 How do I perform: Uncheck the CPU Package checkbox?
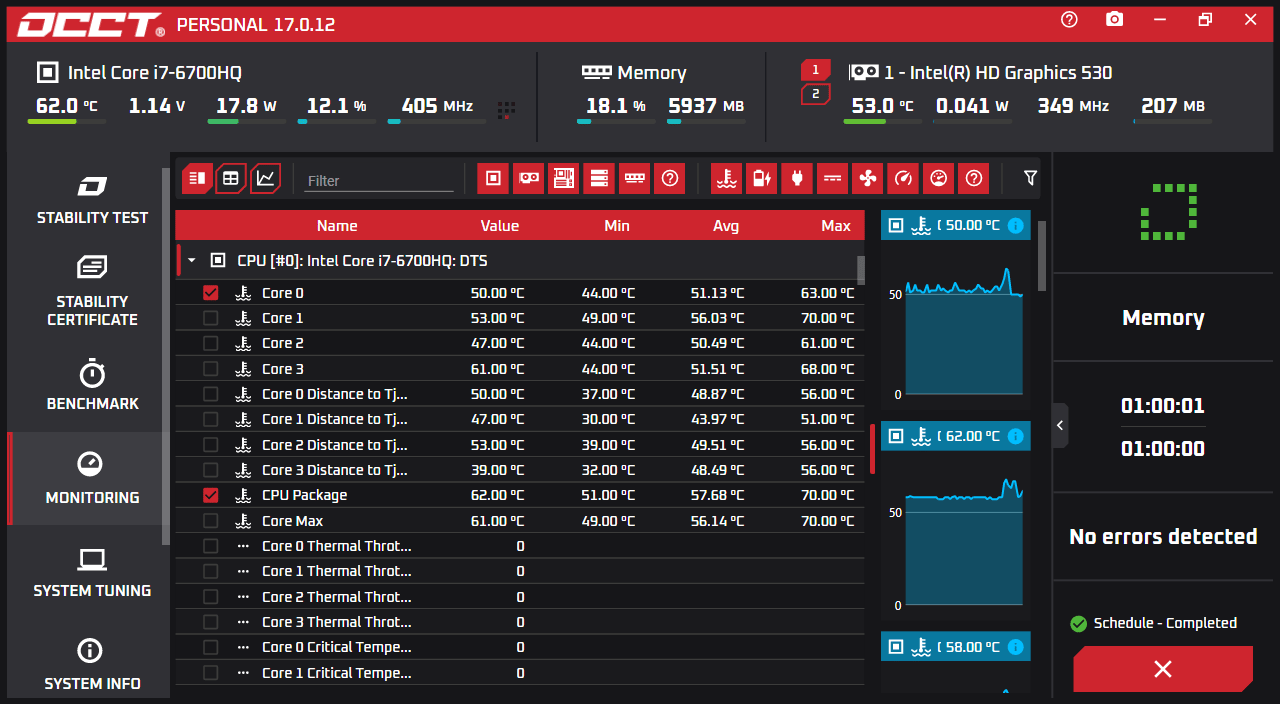pyautogui.click(x=210, y=495)
